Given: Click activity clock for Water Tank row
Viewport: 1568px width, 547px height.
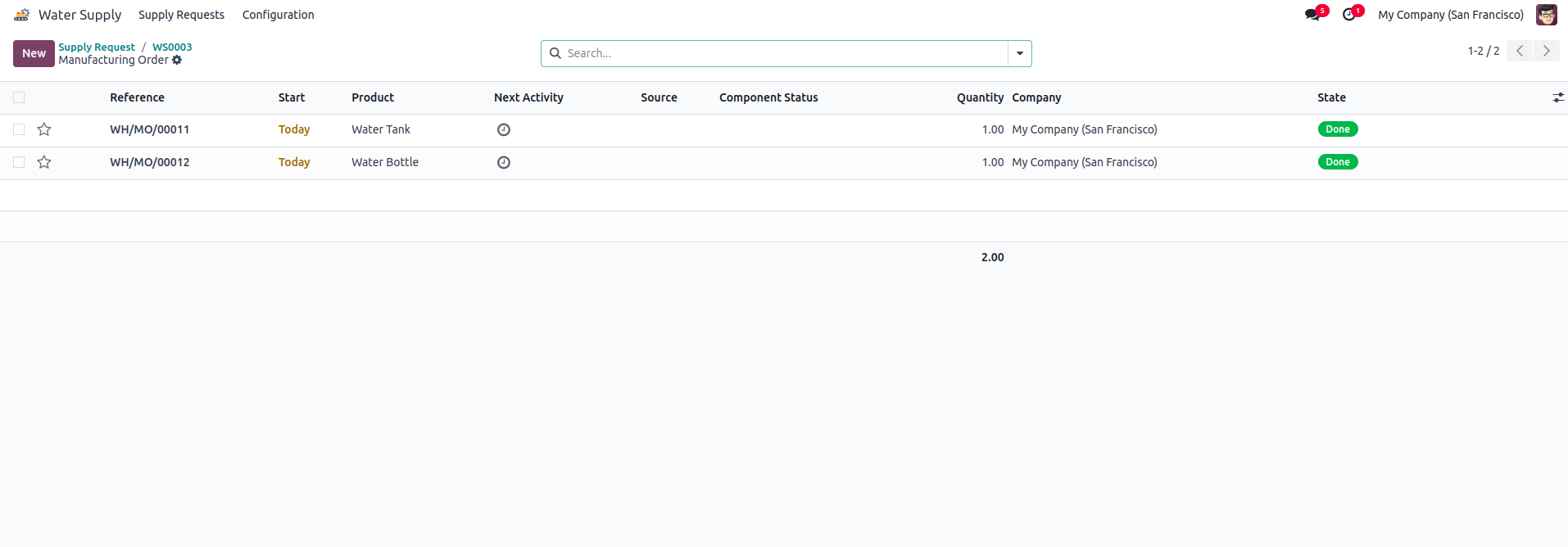Looking at the screenshot, I should click(504, 129).
